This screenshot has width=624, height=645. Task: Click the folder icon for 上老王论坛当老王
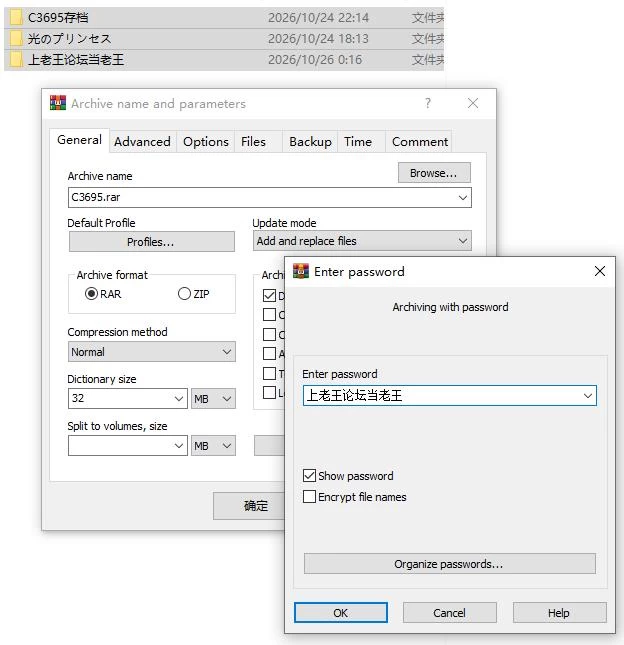click(x=16, y=60)
